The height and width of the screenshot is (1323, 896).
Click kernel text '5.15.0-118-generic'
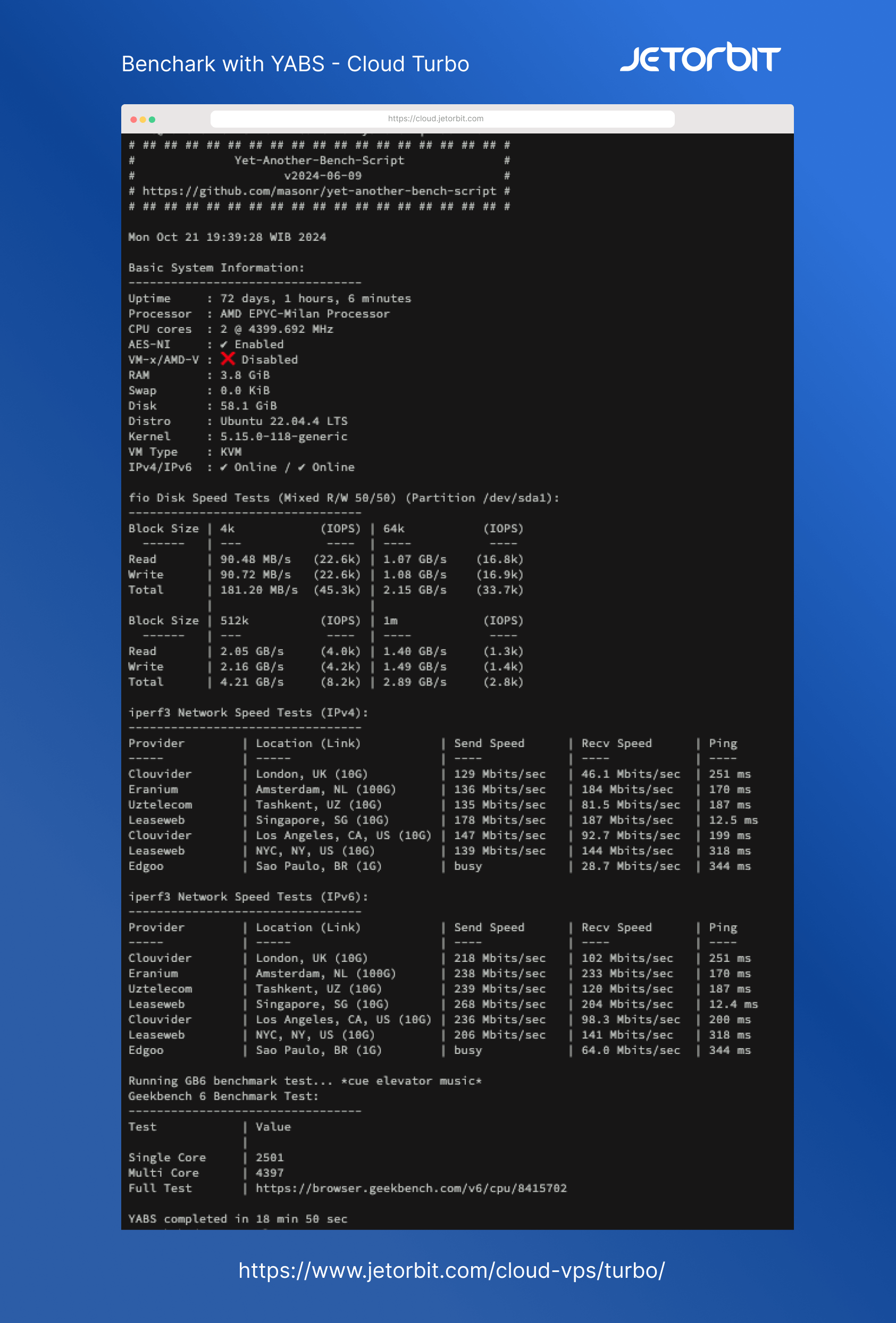tap(284, 437)
